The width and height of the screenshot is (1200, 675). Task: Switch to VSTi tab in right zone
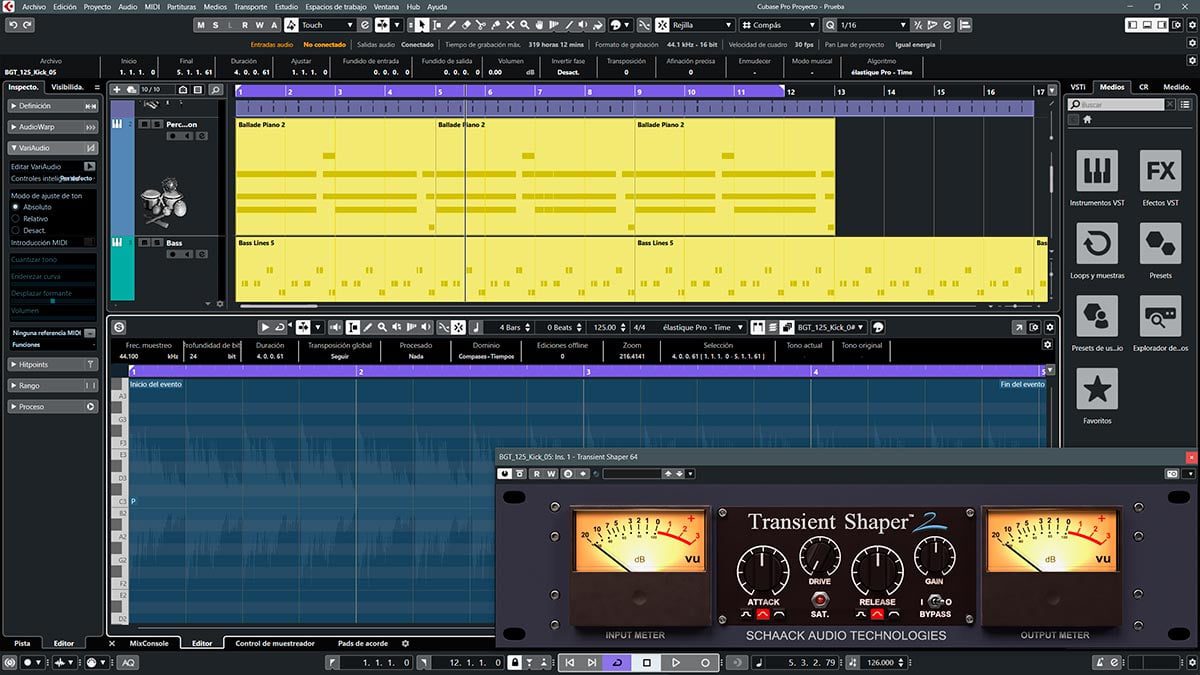pos(1078,87)
